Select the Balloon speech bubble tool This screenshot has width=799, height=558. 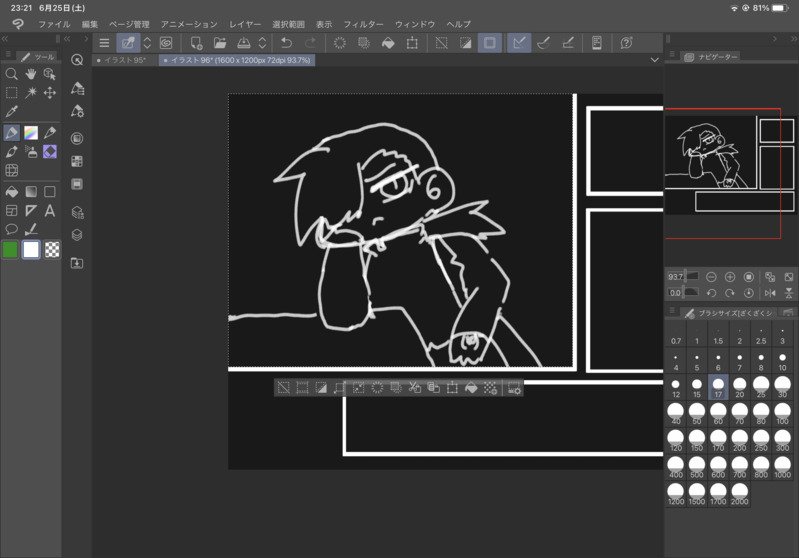[x=11, y=229]
